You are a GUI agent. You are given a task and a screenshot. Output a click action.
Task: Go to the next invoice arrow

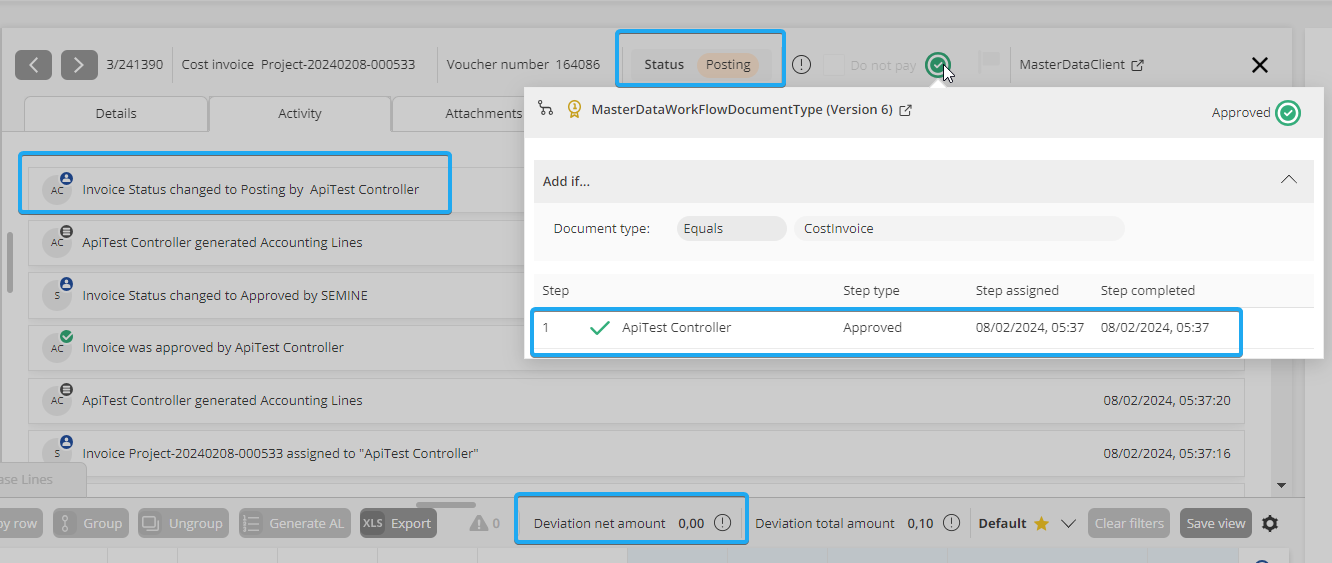(x=79, y=65)
